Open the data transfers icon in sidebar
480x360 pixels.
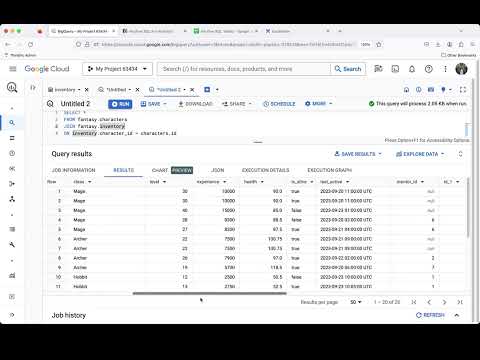12,138
